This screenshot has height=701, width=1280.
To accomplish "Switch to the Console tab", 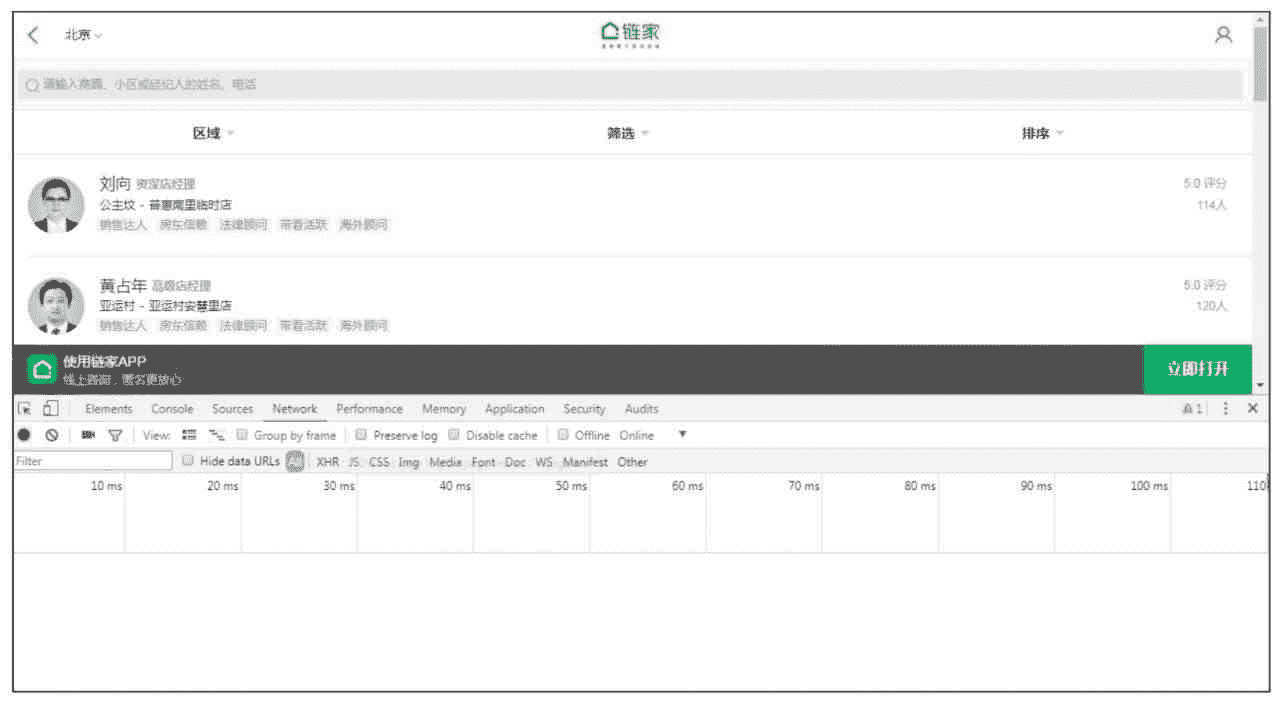I will [172, 409].
